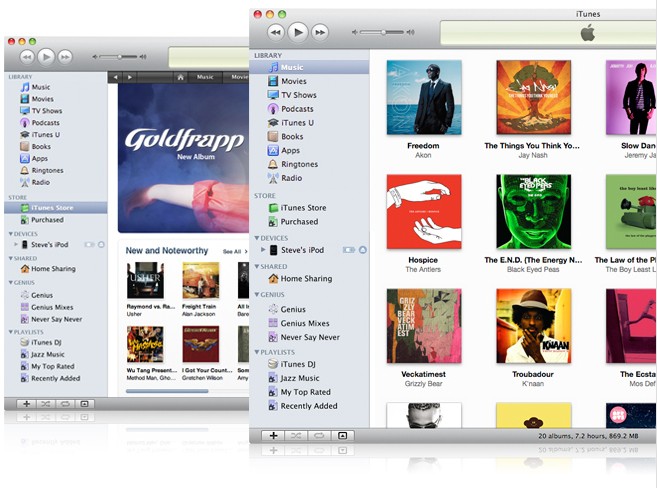Image resolution: width=657 pixels, height=488 pixels.
Task: Open Genius Mixes in front window sidebar
Action: pos(309,323)
